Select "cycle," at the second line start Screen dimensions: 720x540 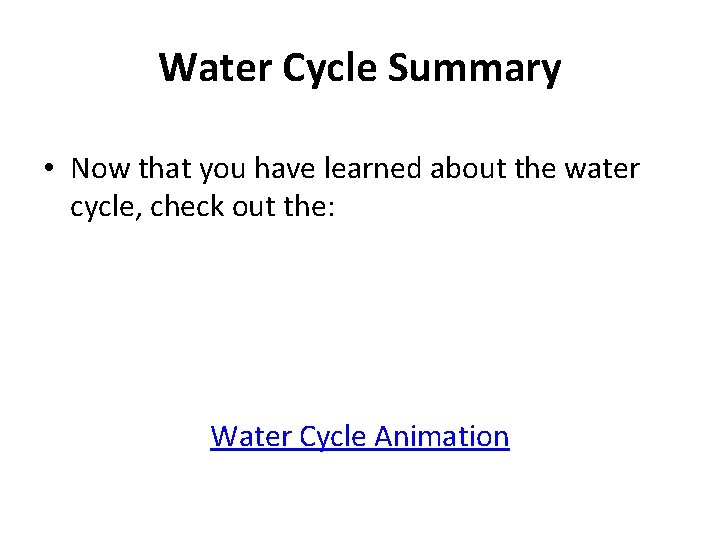[x=106, y=208]
